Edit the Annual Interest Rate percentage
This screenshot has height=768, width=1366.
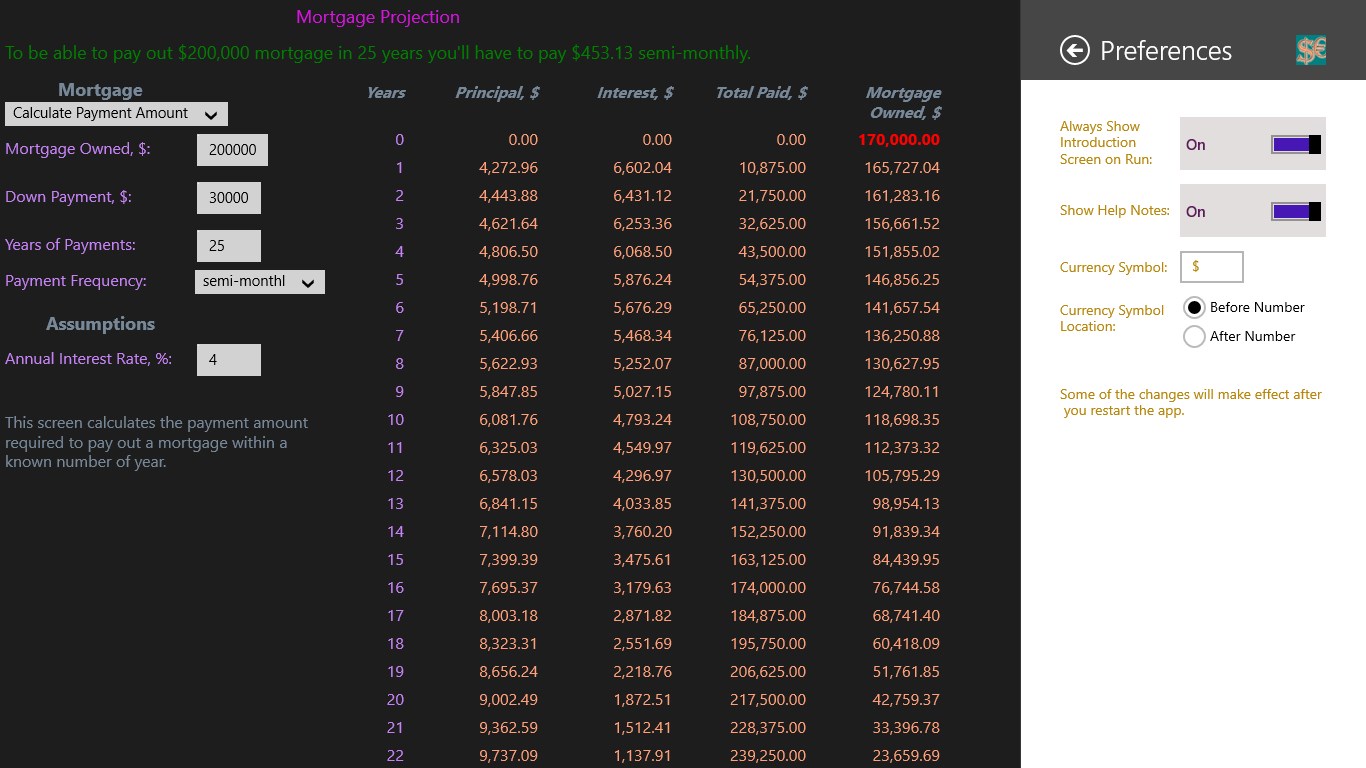tap(228, 359)
